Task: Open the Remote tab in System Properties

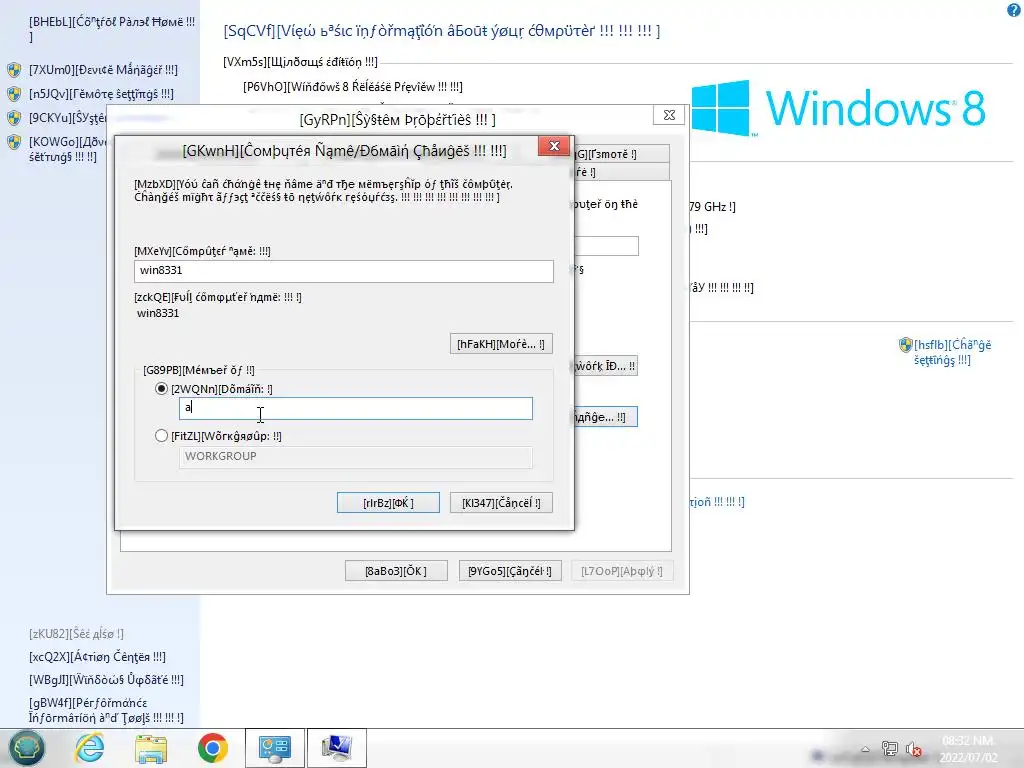Action: pyautogui.click(x=620, y=154)
